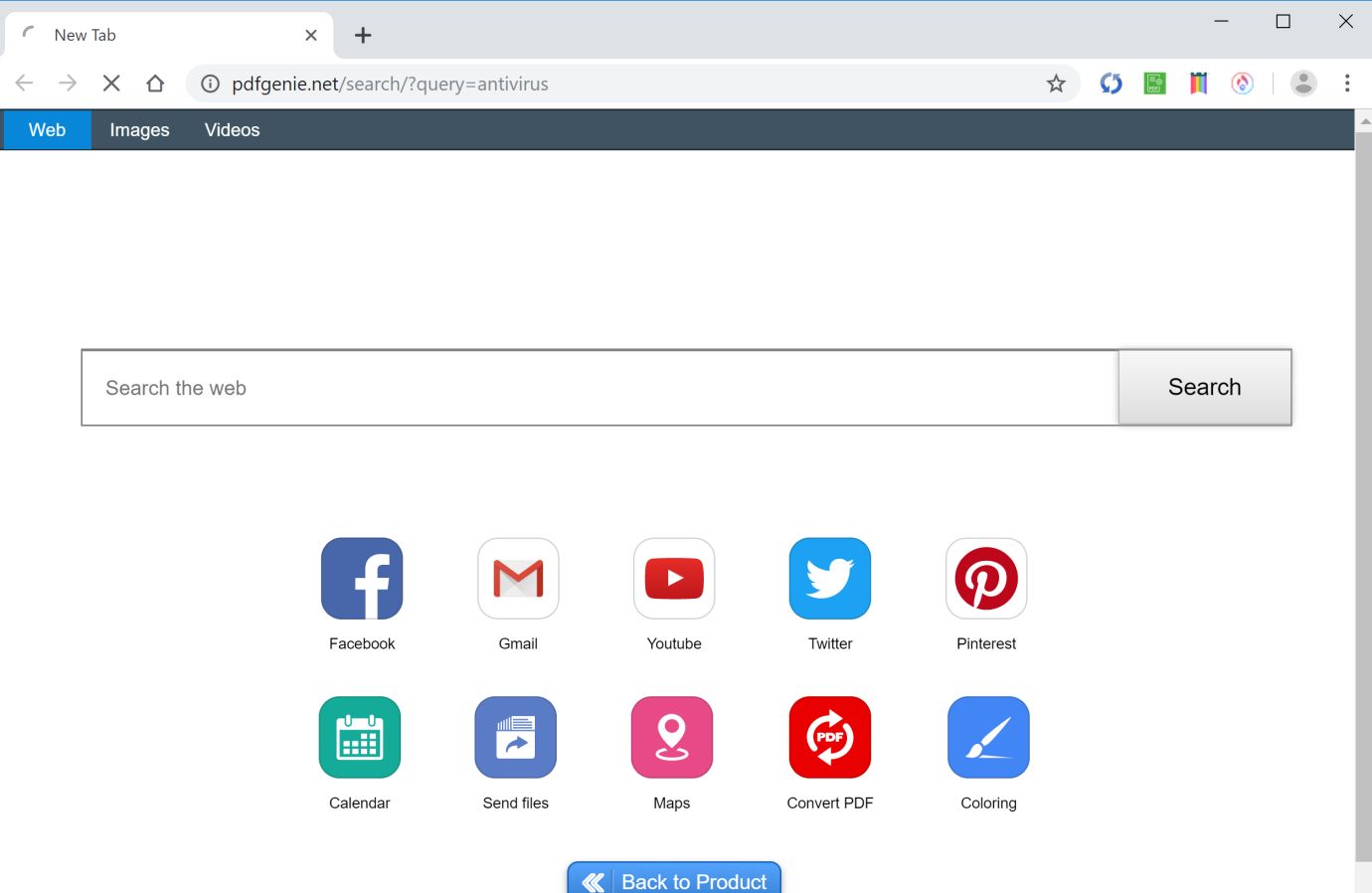The image size is (1372, 893).
Task: Click the vertical page scrollbar
Action: 1363,495
